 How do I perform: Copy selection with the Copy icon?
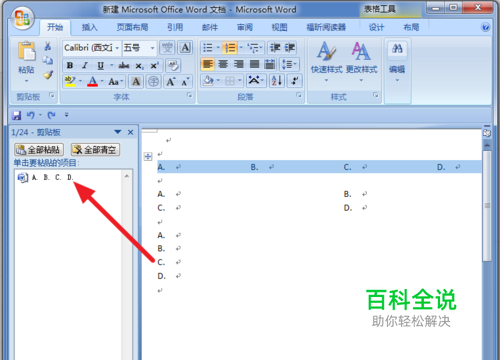48,60
